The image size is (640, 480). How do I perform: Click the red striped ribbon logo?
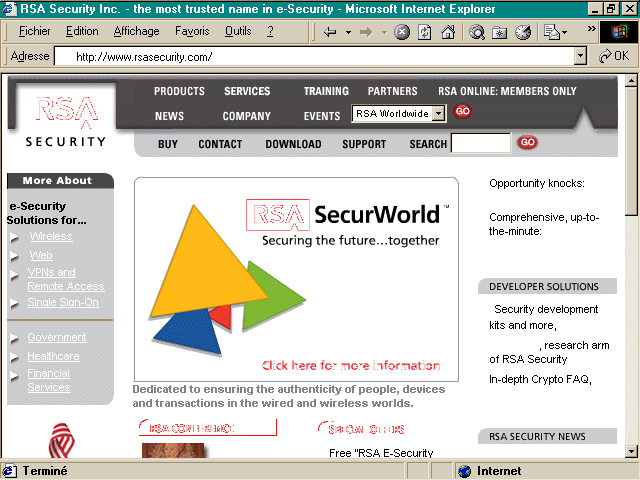[x=61, y=440]
